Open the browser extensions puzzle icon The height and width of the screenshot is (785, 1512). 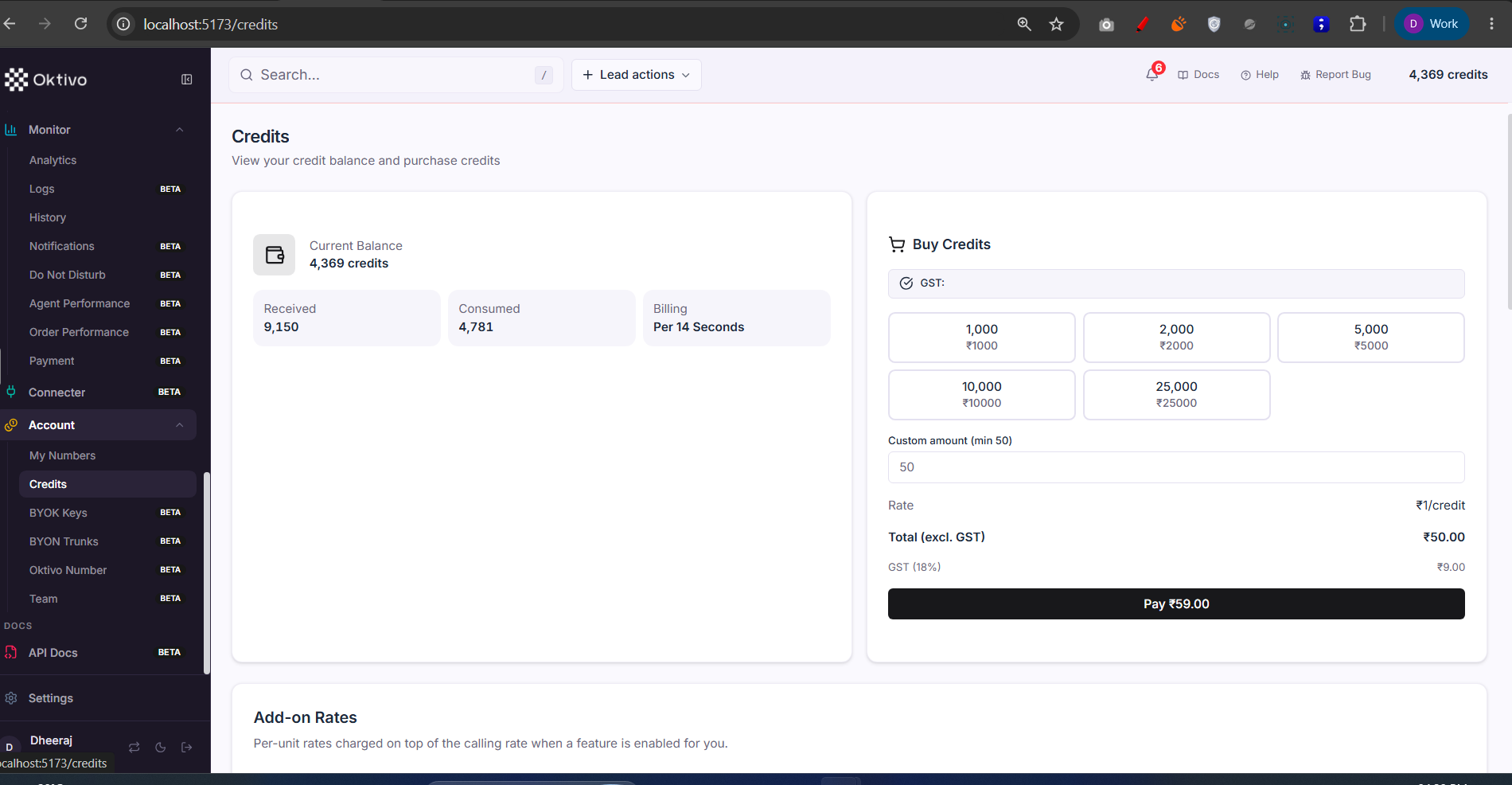pyautogui.click(x=1358, y=24)
